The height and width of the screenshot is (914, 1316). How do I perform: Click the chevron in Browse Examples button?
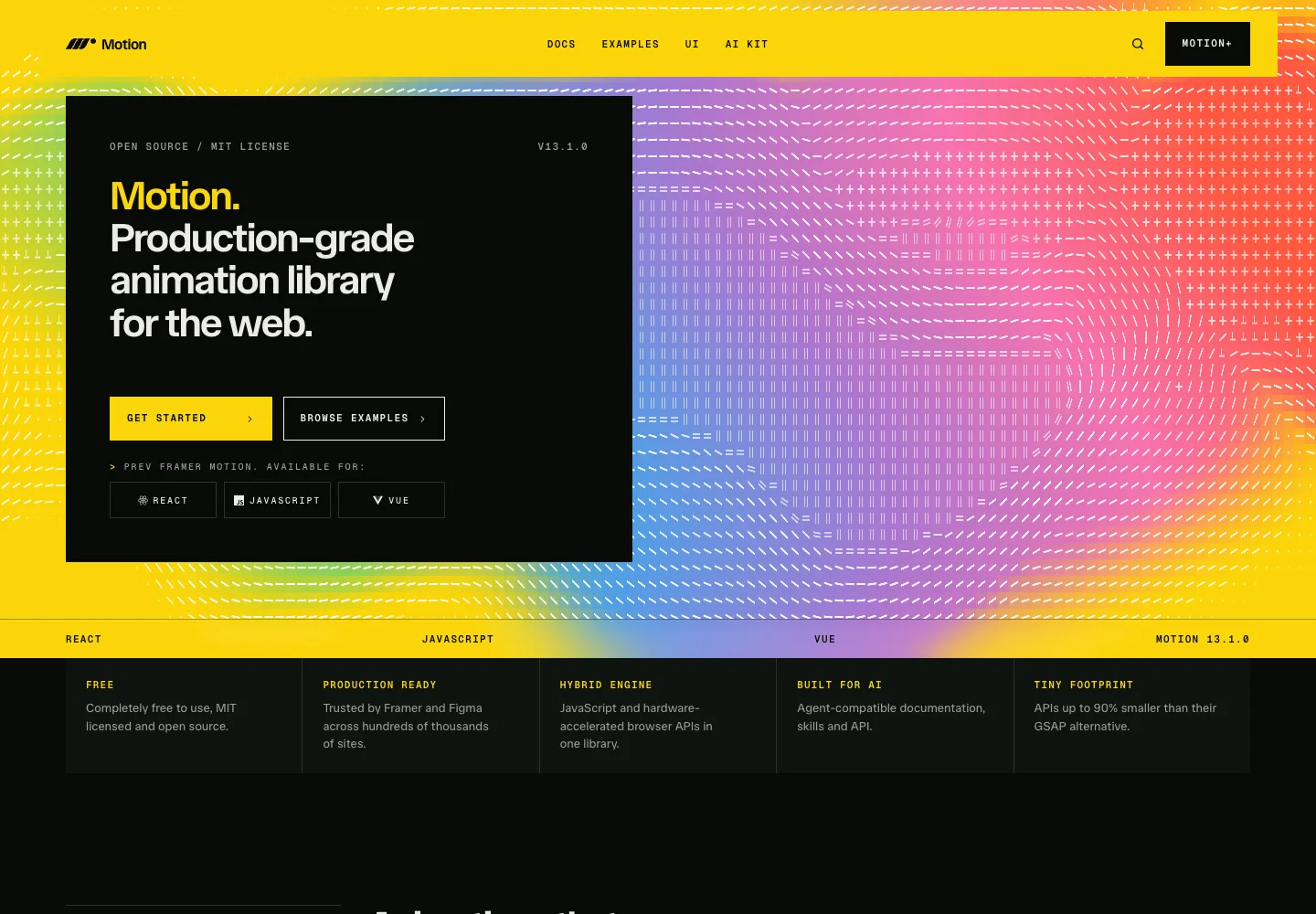422,419
